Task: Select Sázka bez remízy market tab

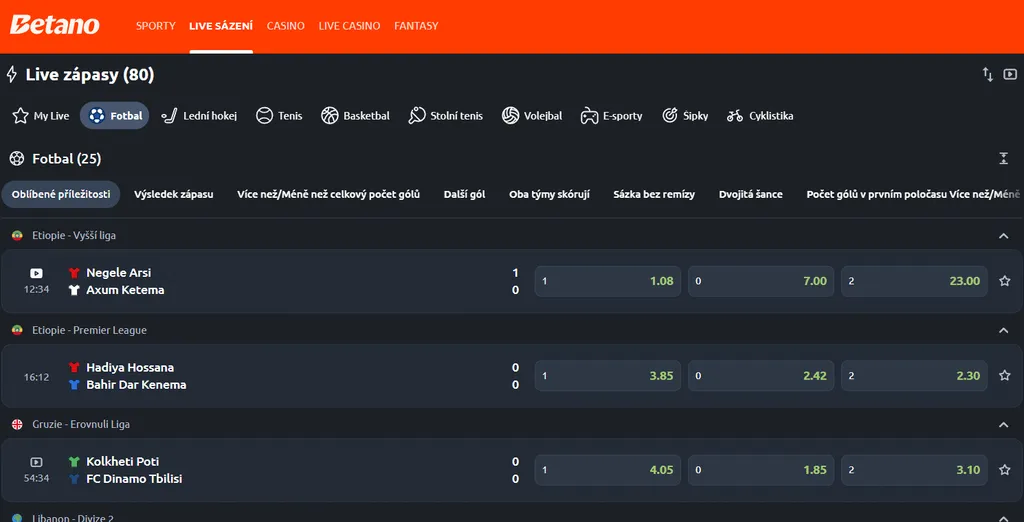Action: tap(654, 194)
